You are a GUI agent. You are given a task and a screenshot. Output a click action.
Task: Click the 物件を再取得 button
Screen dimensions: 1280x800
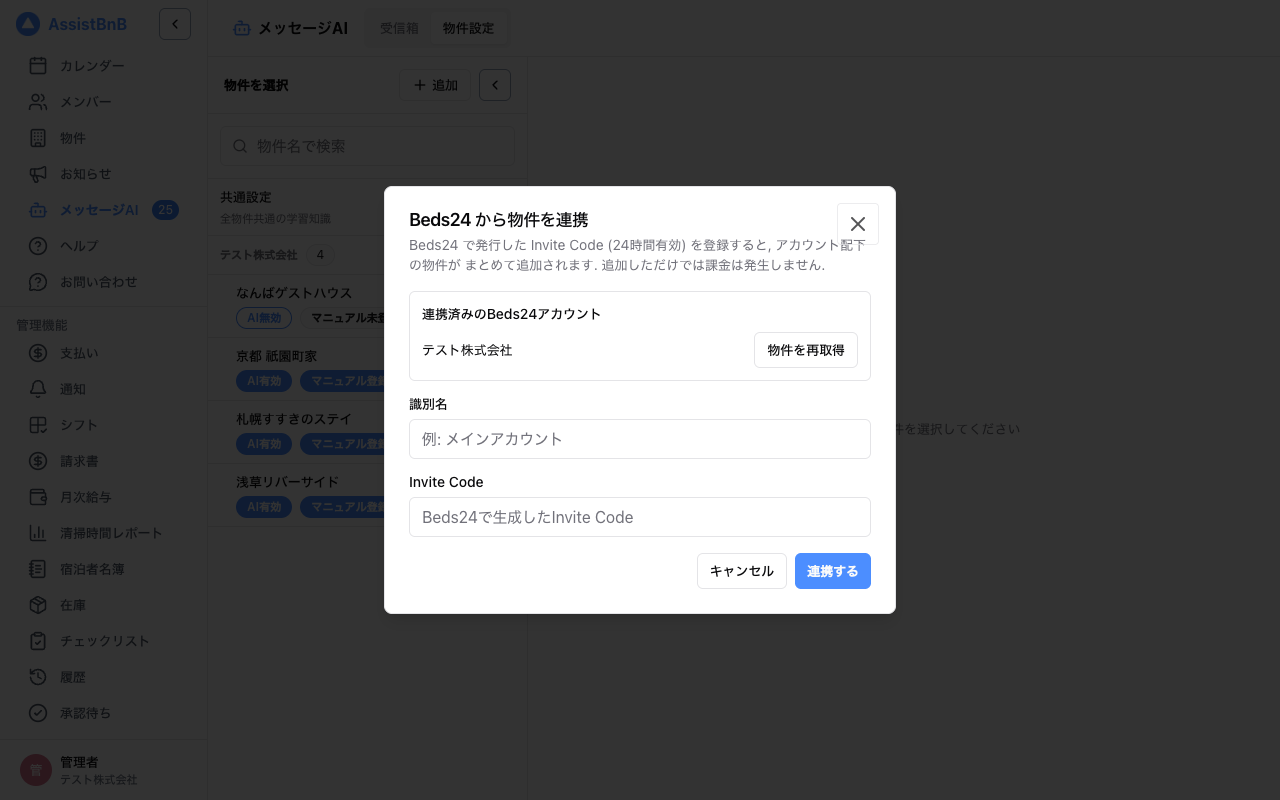tap(806, 350)
